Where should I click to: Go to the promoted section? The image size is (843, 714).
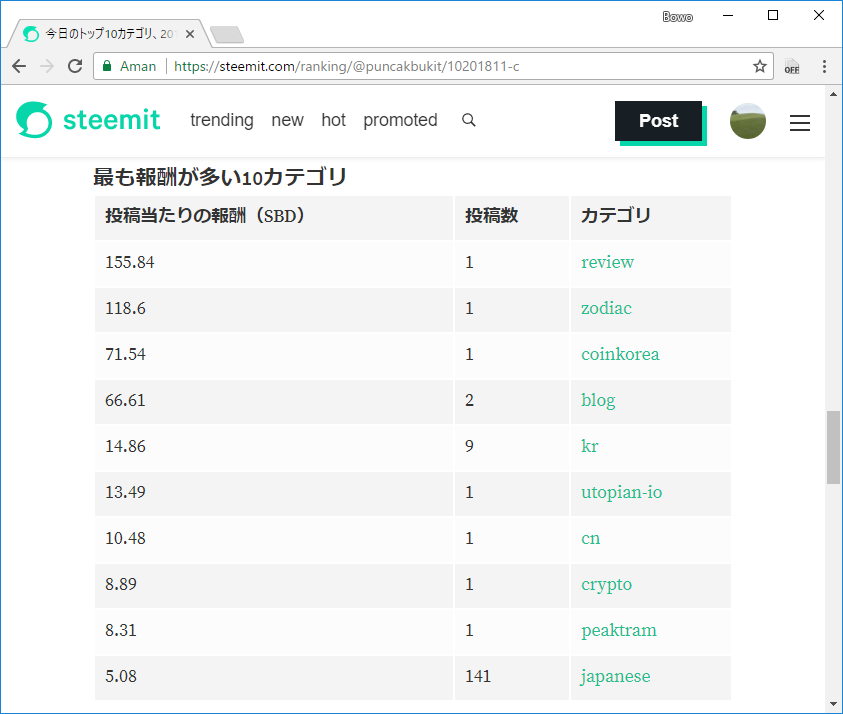(x=400, y=120)
